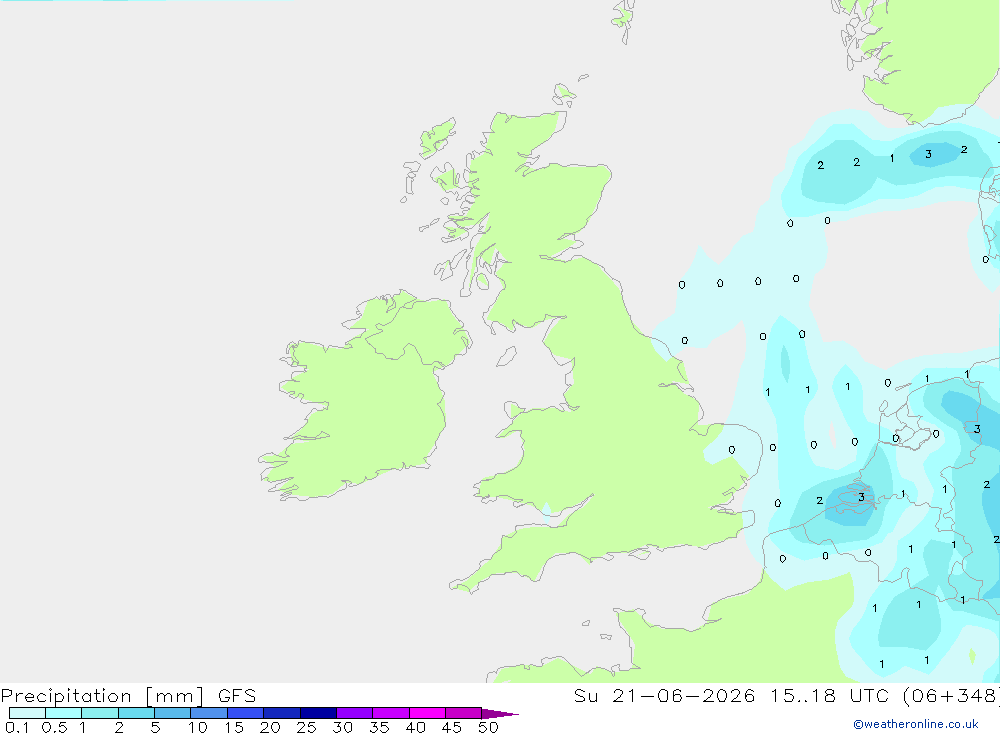This screenshot has height=733, width=1000.
Task: Click the '45' legend scale label
Action: click(x=452, y=727)
